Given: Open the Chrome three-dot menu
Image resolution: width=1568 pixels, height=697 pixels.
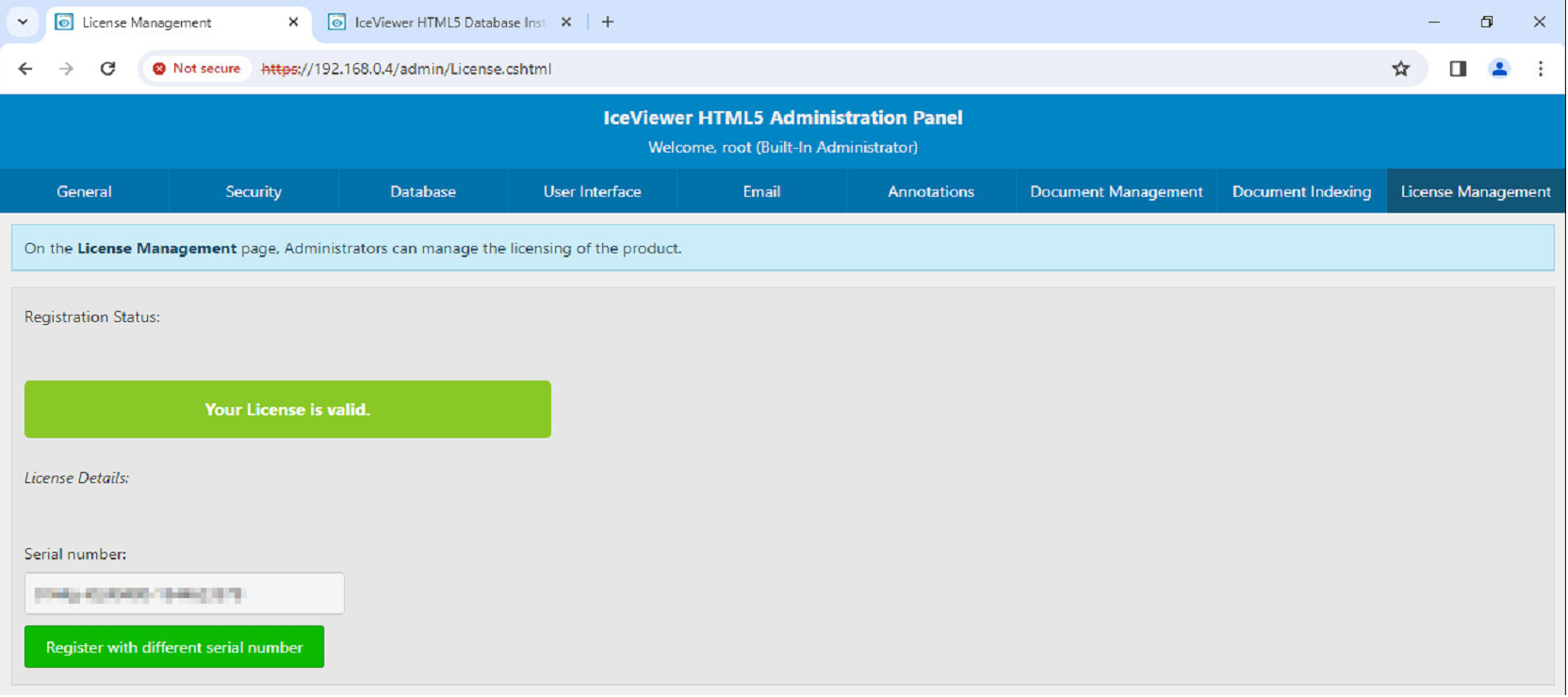Looking at the screenshot, I should pyautogui.click(x=1541, y=69).
